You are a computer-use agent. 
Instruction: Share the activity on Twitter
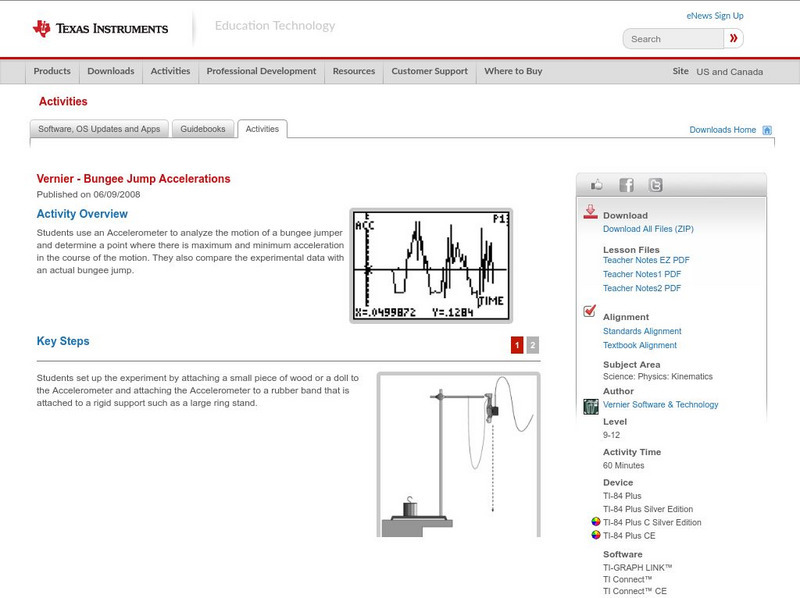point(655,184)
